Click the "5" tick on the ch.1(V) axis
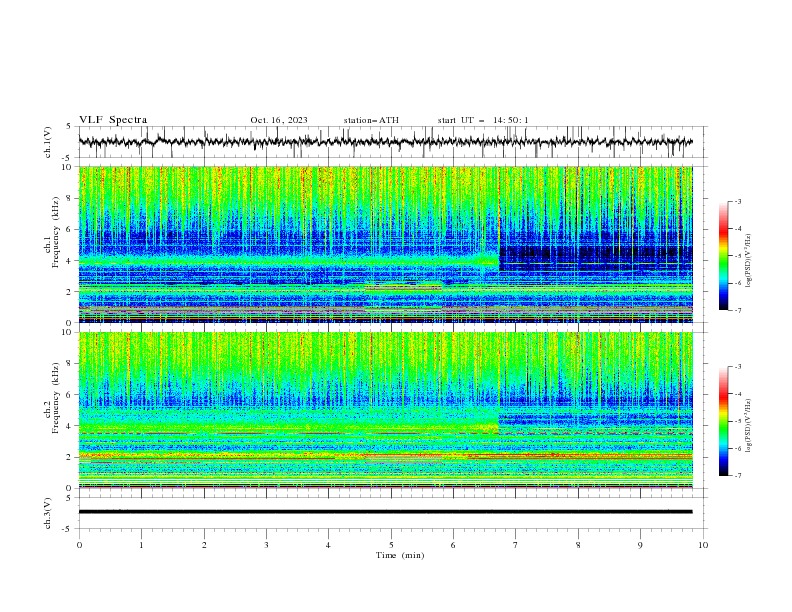 coord(69,127)
